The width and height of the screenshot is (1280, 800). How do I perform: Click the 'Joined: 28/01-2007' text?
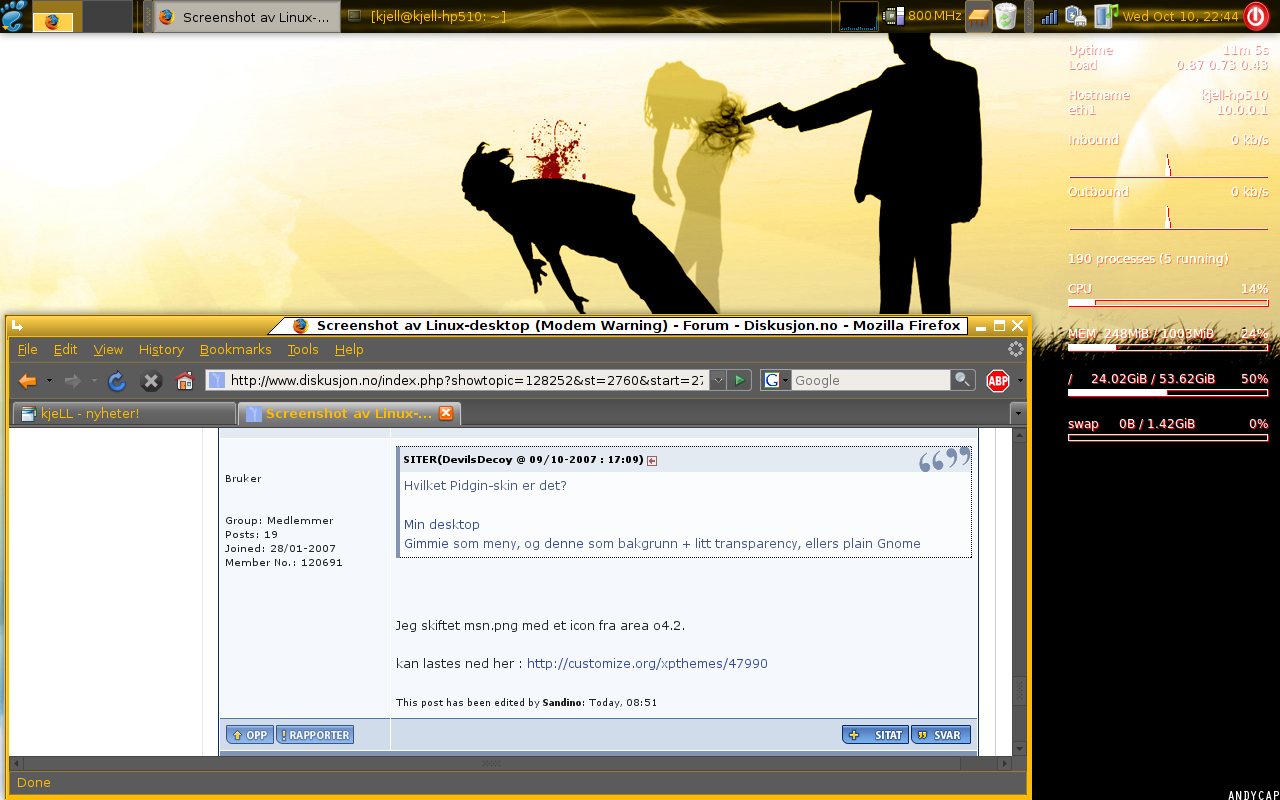[281, 549]
